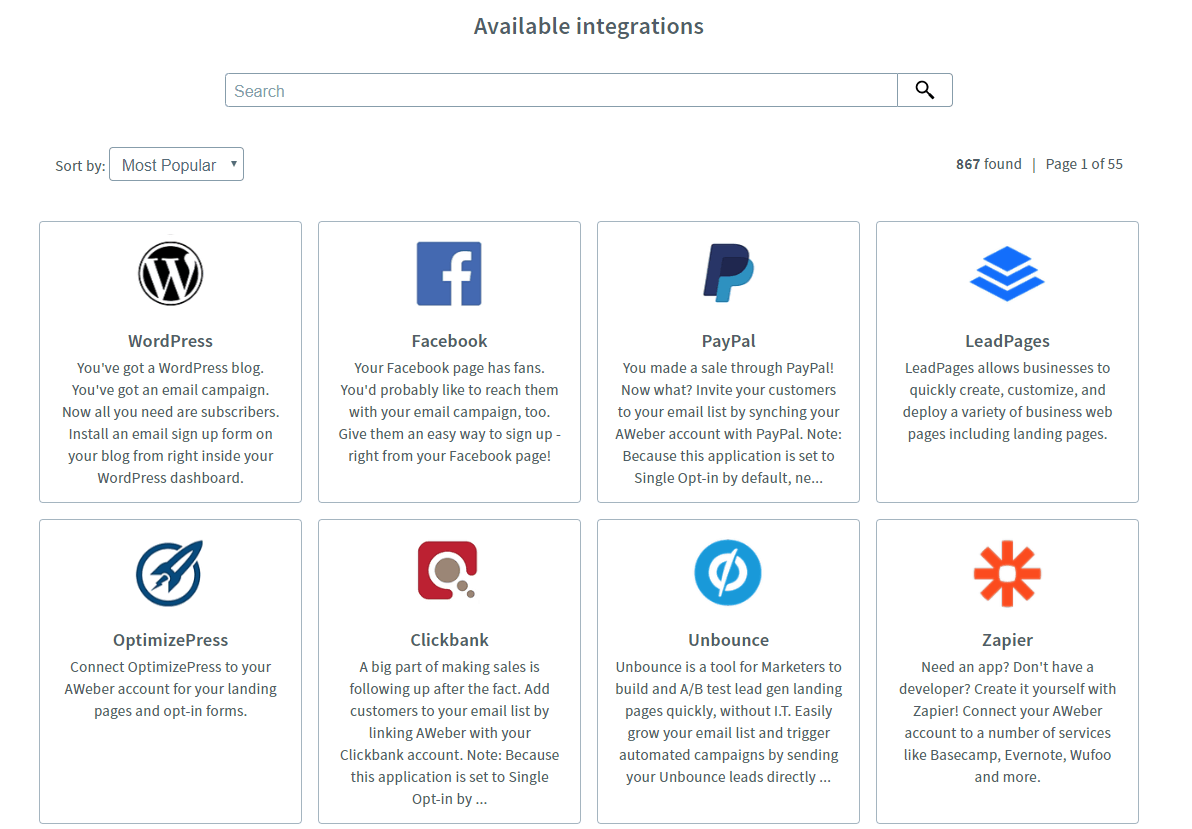This screenshot has width=1192, height=829.
Task: Open the WordPress title link
Action: click(x=170, y=341)
